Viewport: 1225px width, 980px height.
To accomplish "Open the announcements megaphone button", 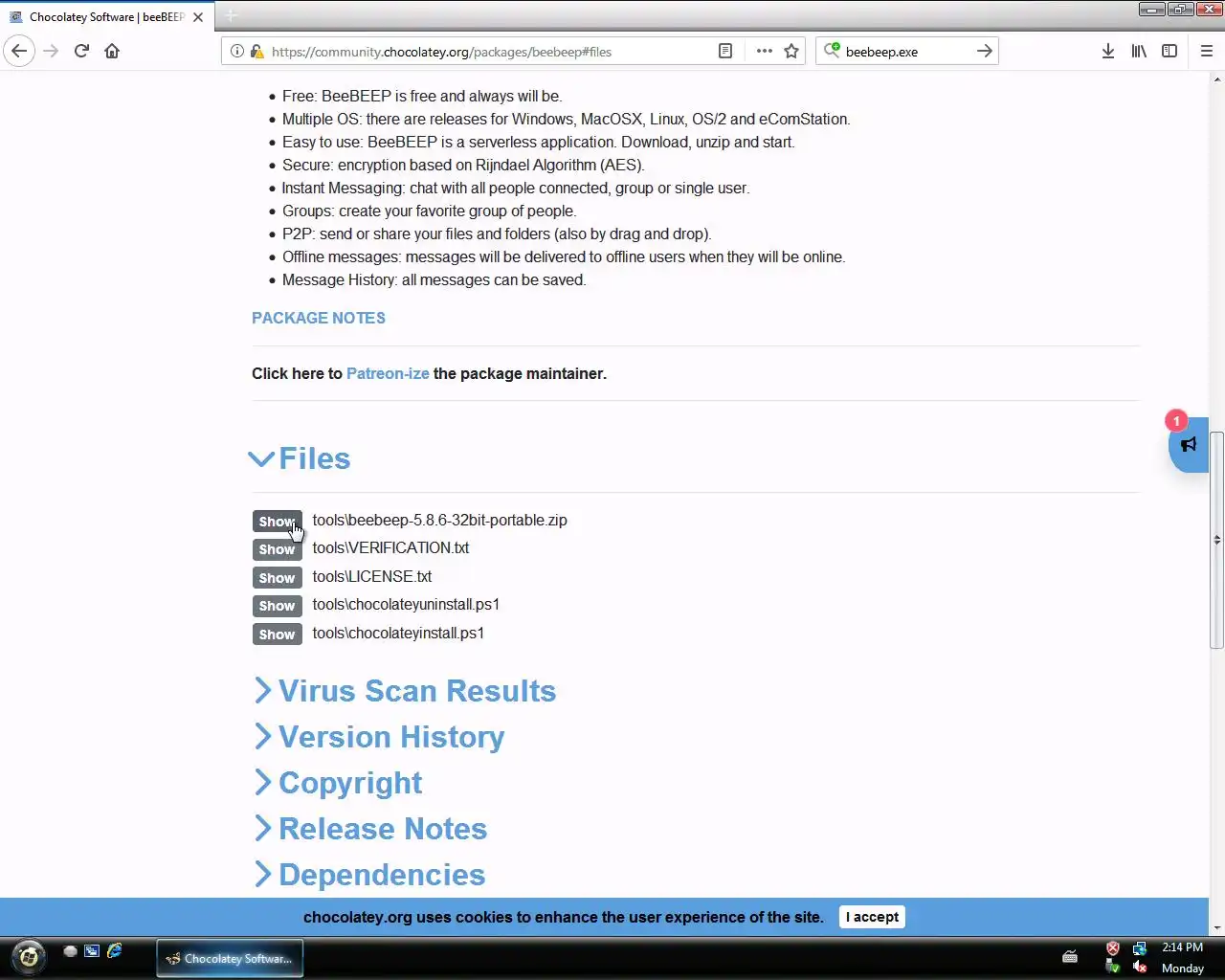I will (x=1189, y=445).
